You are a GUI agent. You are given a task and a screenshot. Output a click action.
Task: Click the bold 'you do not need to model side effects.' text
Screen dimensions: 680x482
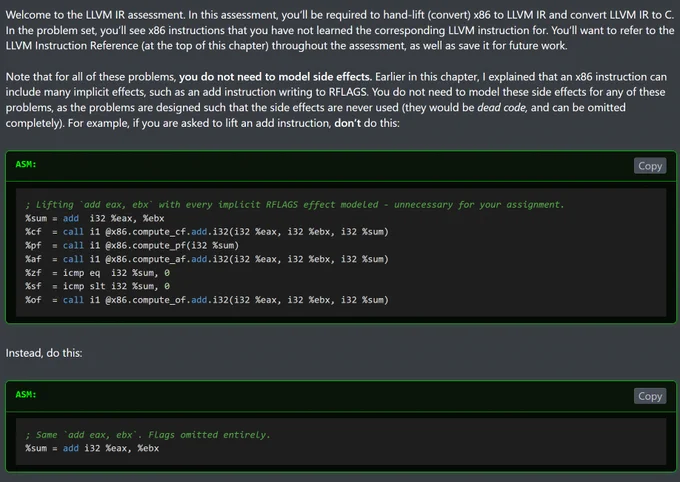click(275, 77)
